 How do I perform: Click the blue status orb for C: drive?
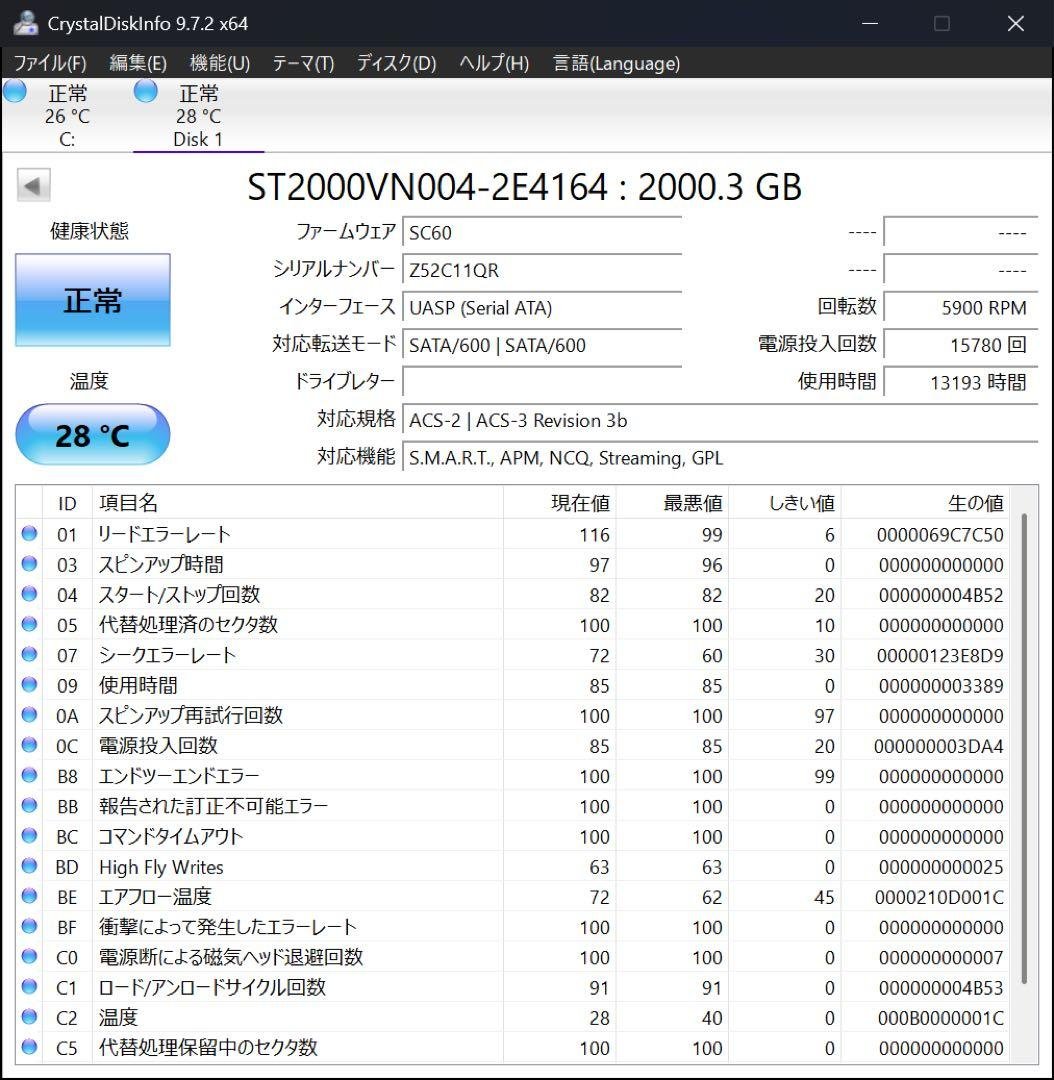14,92
